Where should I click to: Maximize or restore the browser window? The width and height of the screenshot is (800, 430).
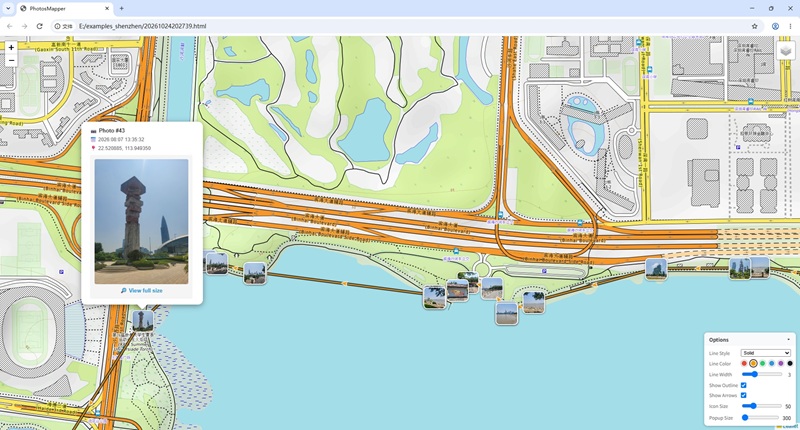pyautogui.click(x=771, y=8)
